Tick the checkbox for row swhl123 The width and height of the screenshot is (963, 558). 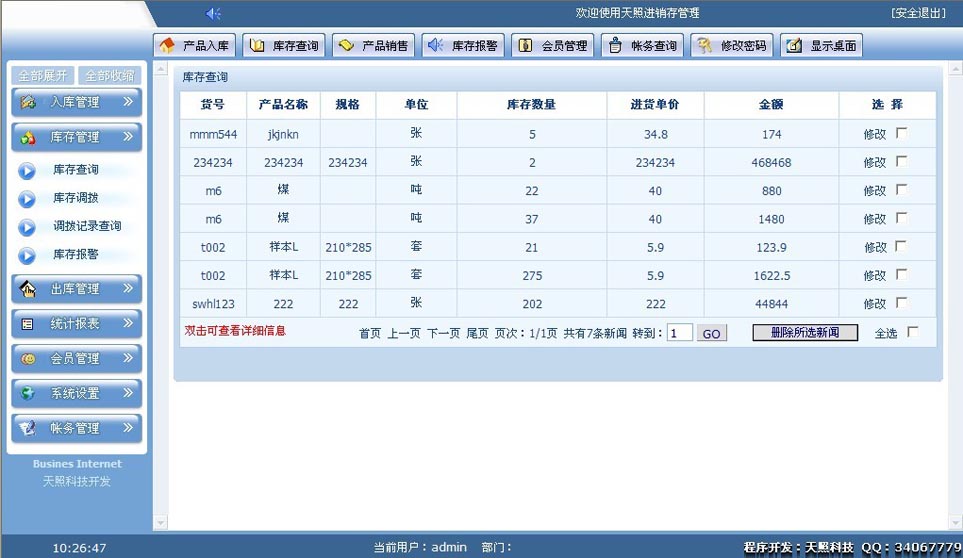tap(902, 302)
